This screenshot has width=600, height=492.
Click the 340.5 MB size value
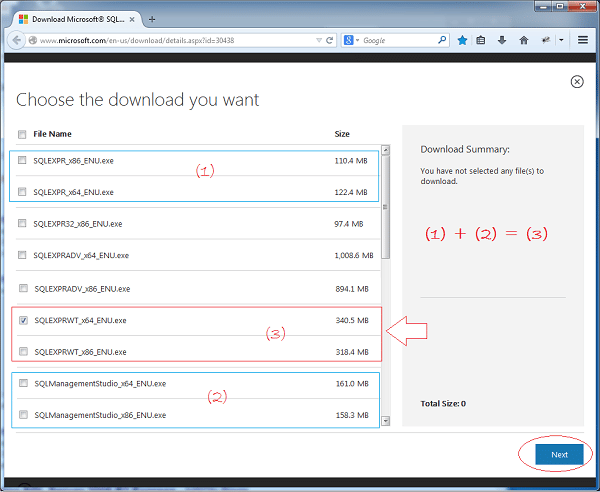352,320
